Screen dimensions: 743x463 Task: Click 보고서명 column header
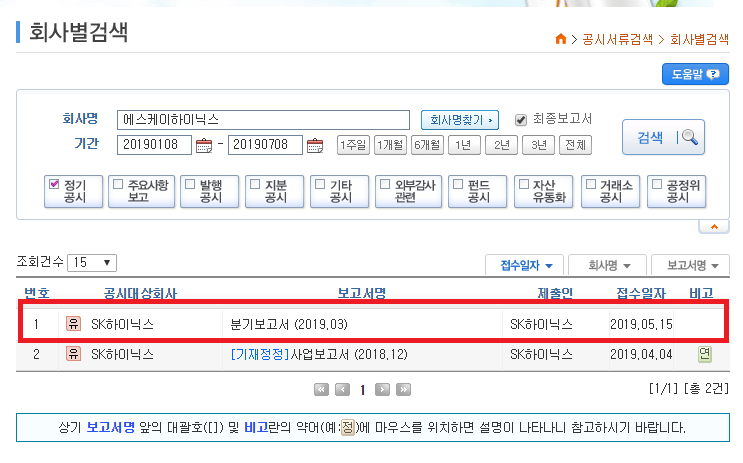(362, 293)
